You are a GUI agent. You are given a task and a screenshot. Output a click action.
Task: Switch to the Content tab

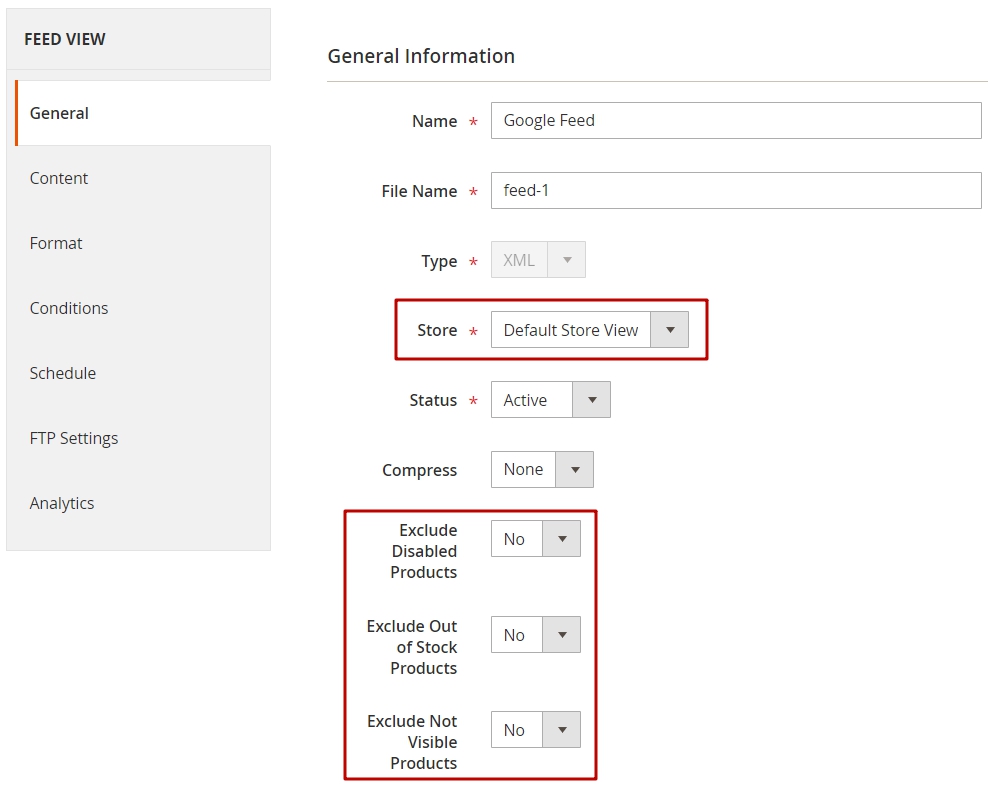pyautogui.click(x=139, y=178)
